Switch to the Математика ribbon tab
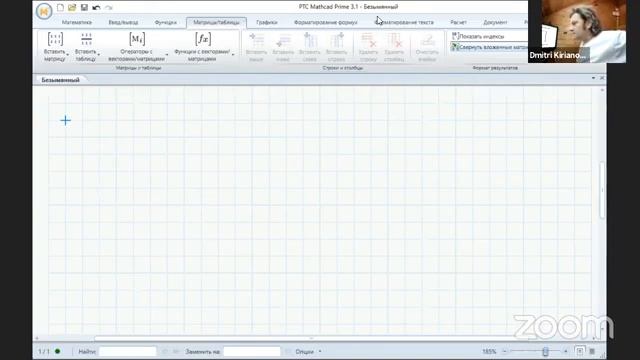Image resolution: width=640 pixels, height=360 pixels. (77, 22)
